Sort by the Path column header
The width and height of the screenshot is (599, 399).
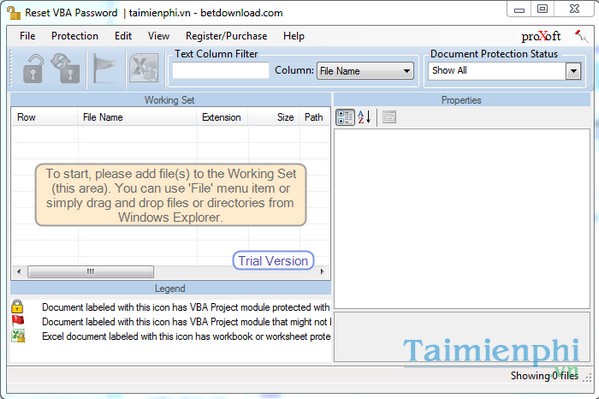(314, 117)
